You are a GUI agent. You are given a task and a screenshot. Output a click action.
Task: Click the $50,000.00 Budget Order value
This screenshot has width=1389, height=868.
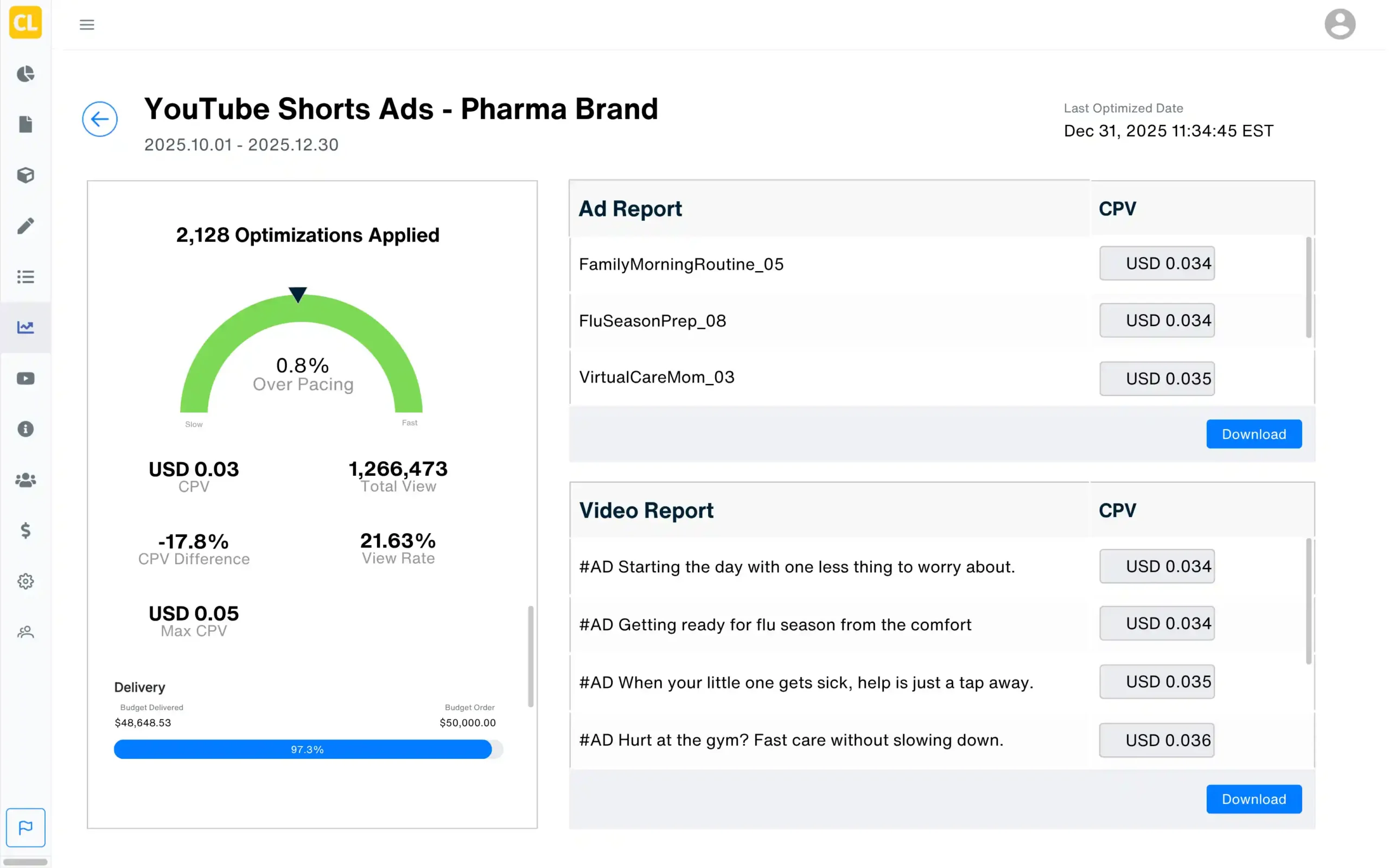[x=467, y=723]
